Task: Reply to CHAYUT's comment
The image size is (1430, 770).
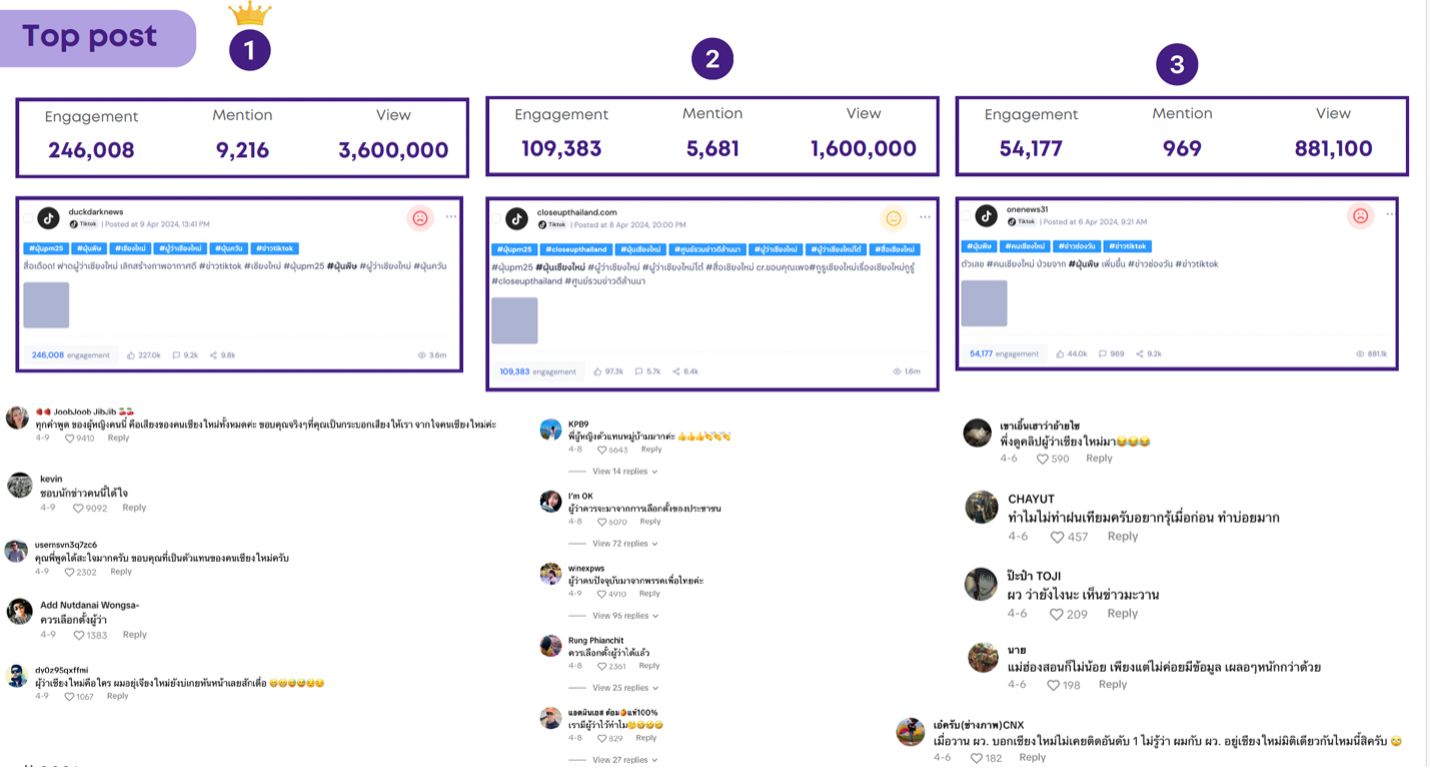Action: click(x=1122, y=537)
